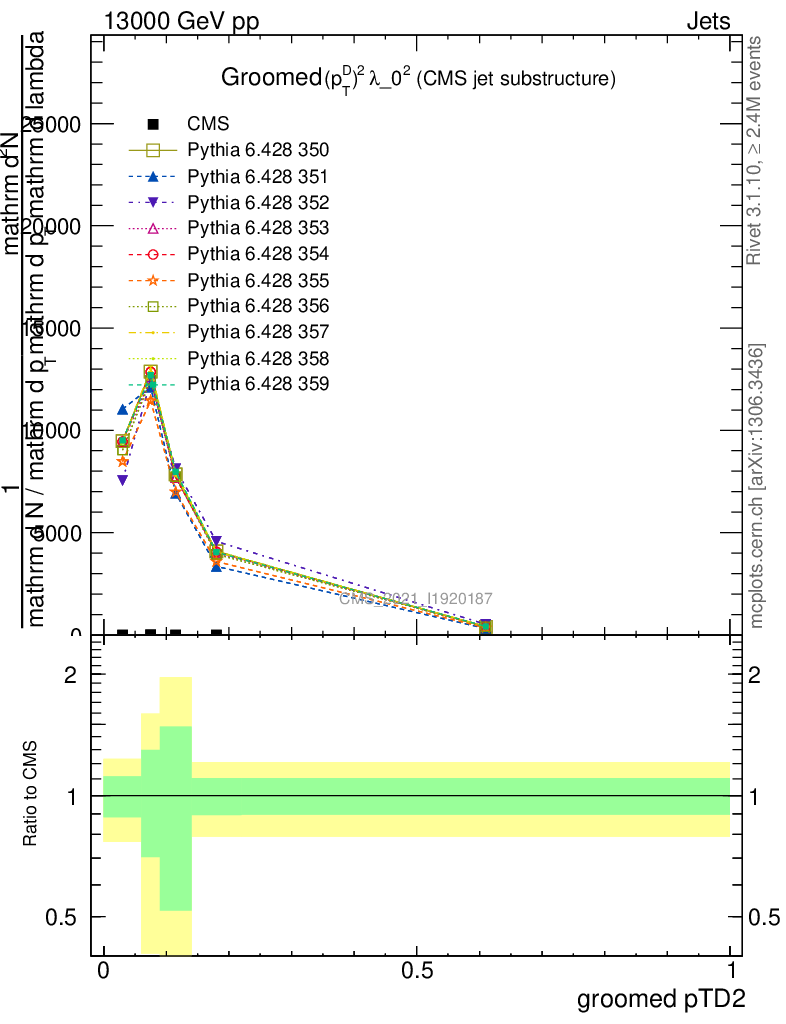Click the "Jets" label at top right
Screen dimensions: 786x1024
pos(707,22)
